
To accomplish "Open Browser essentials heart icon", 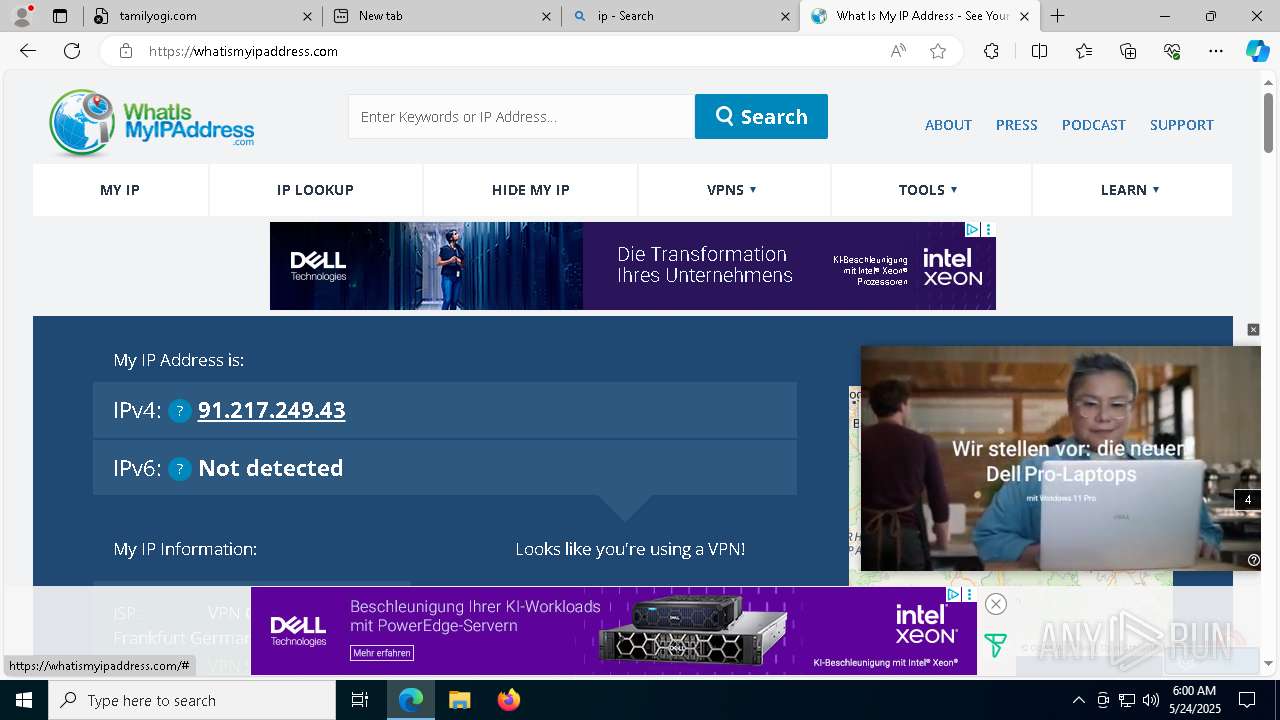I will point(1172,51).
